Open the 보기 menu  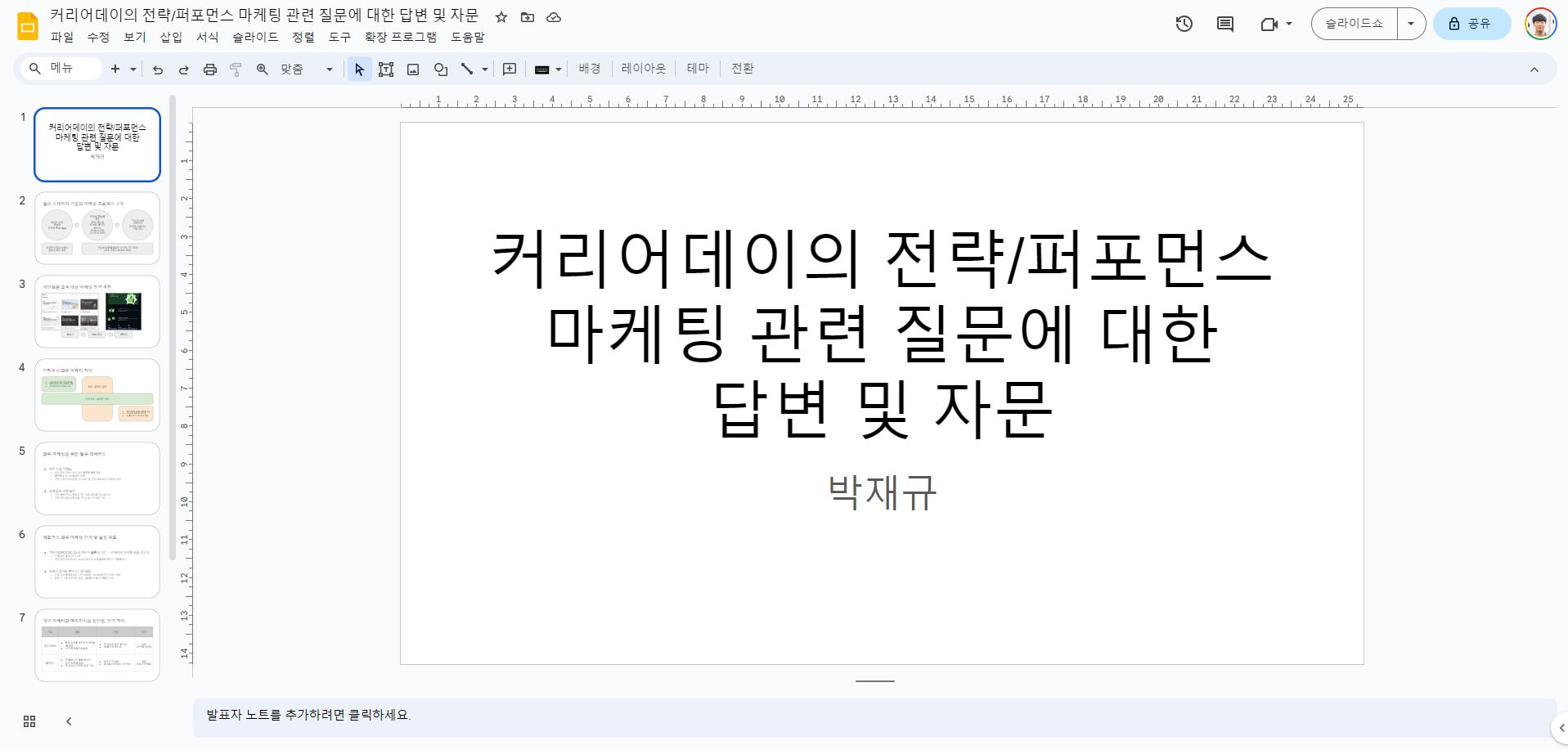[x=134, y=38]
